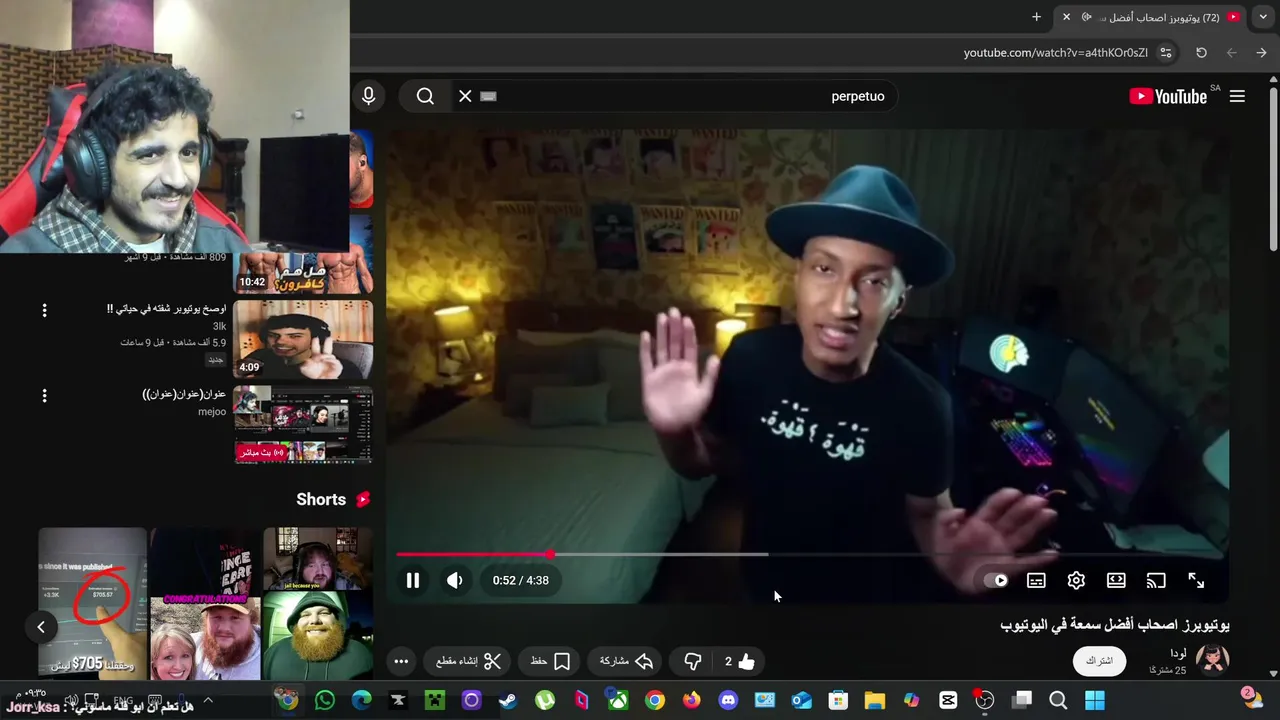
Task: Open Discord from the taskbar
Action: [x=728, y=700]
